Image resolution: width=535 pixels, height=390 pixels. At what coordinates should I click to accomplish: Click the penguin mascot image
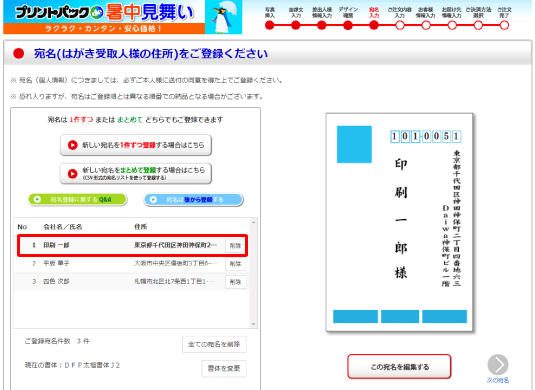(223, 17)
